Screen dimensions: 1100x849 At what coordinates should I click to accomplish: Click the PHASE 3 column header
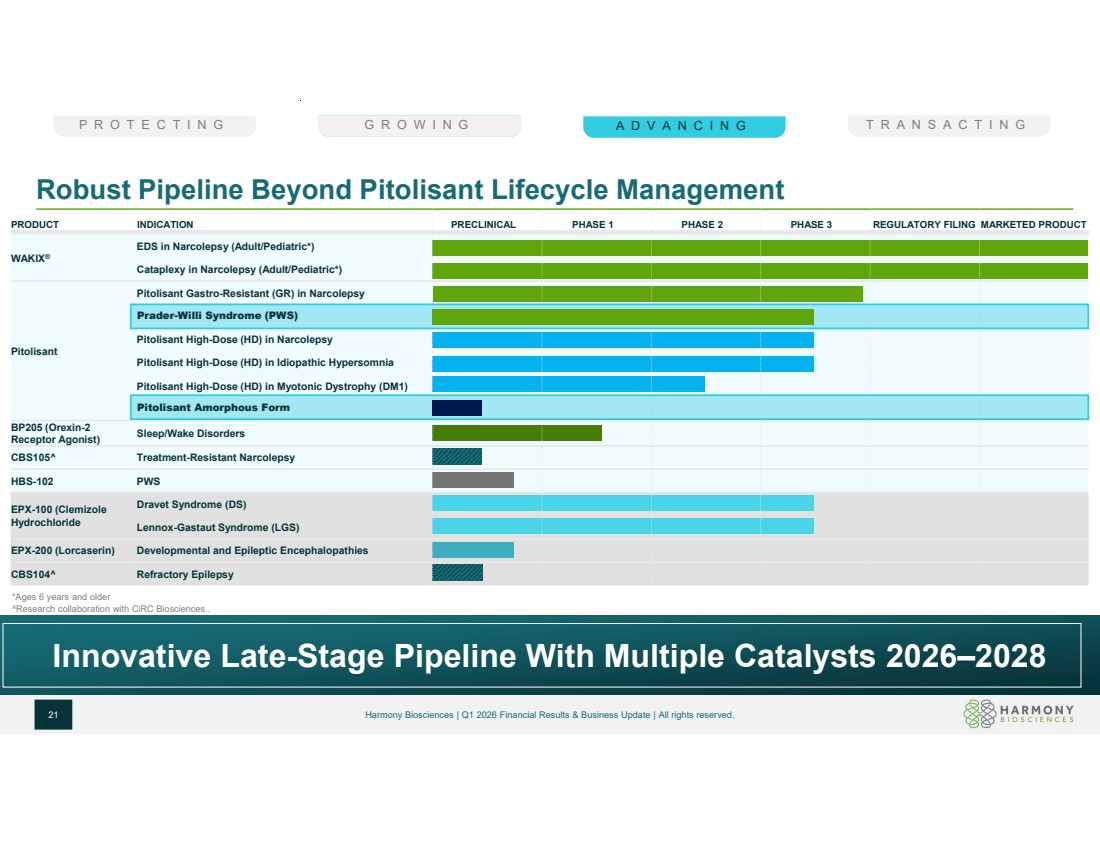click(x=812, y=225)
